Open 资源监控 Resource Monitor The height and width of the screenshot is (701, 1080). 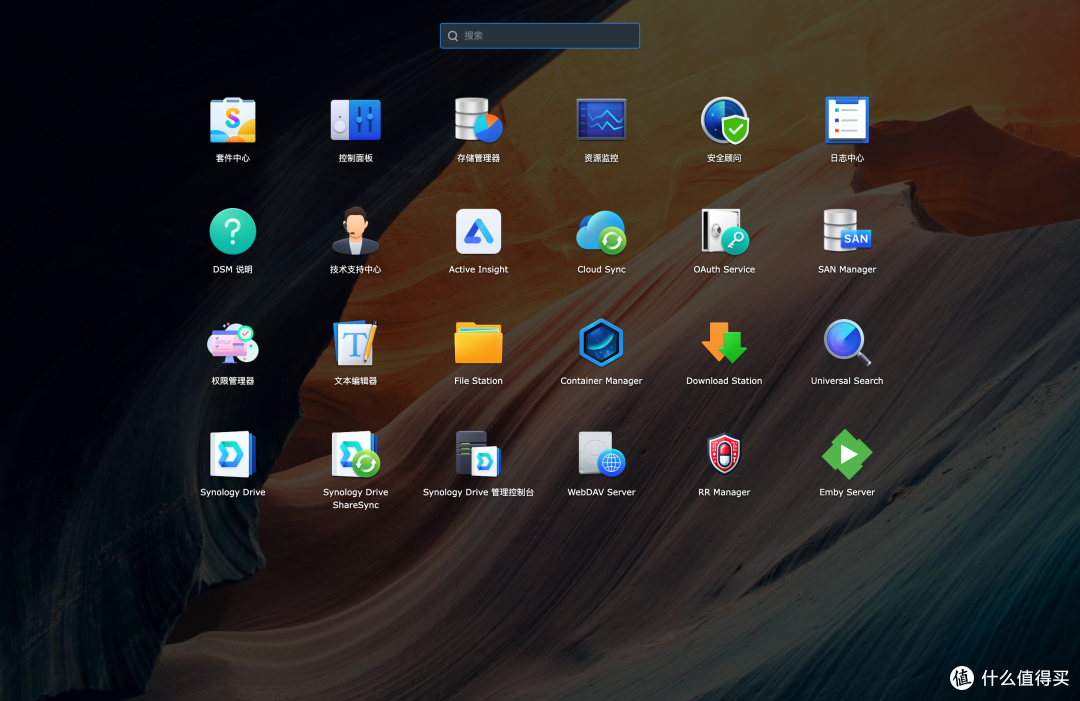point(601,121)
